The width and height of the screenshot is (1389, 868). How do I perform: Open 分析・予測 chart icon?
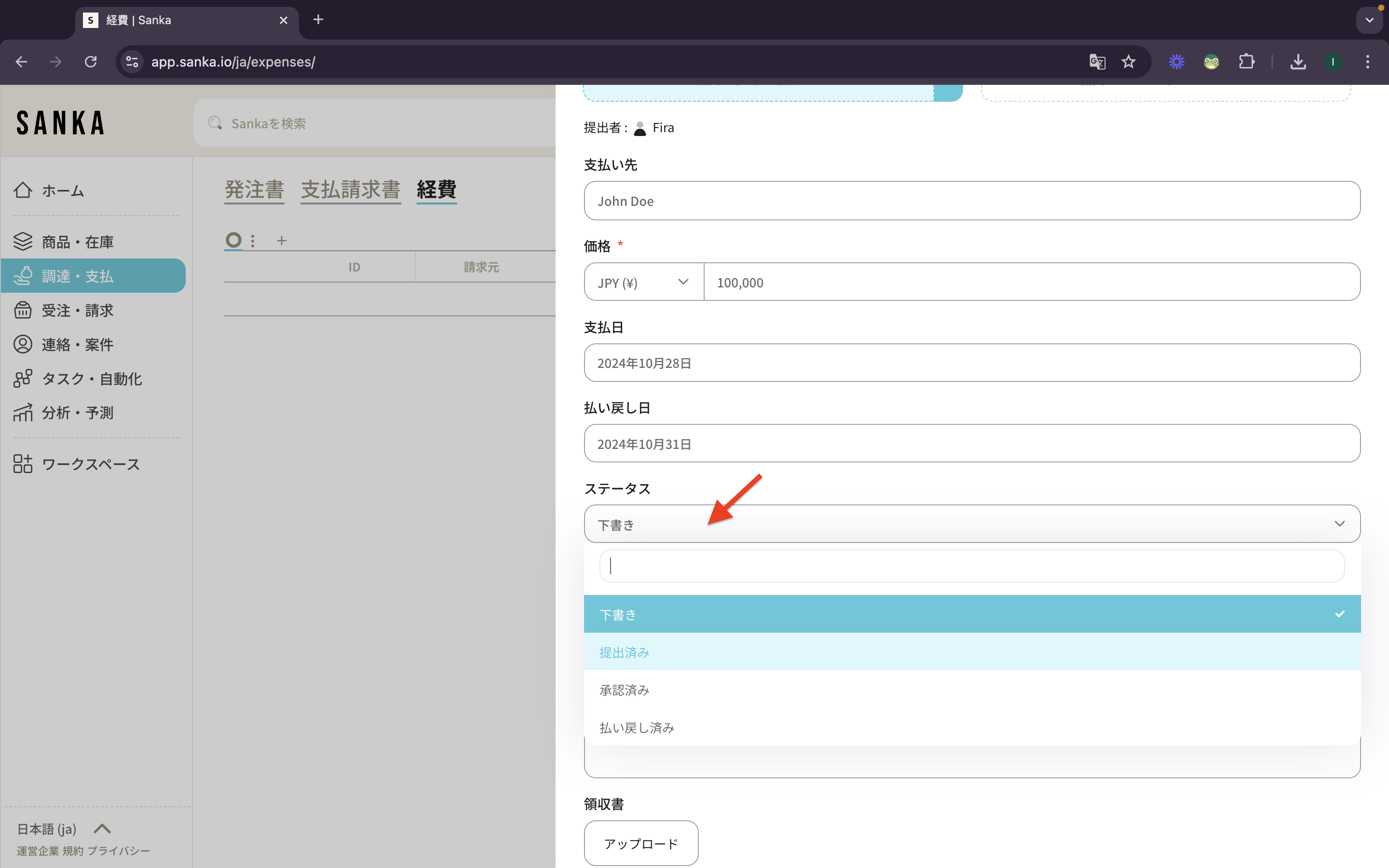[x=23, y=413]
